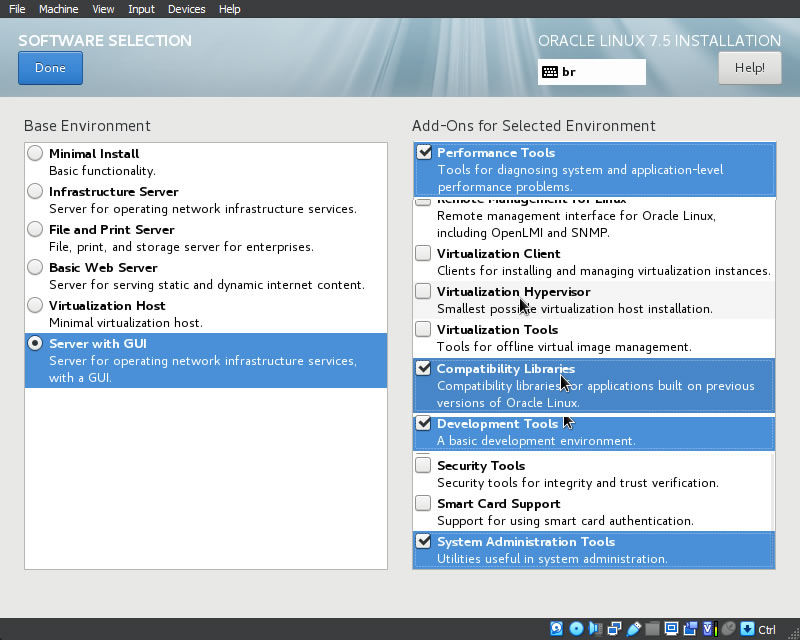Click the Help! button
800x640 pixels.
749,68
